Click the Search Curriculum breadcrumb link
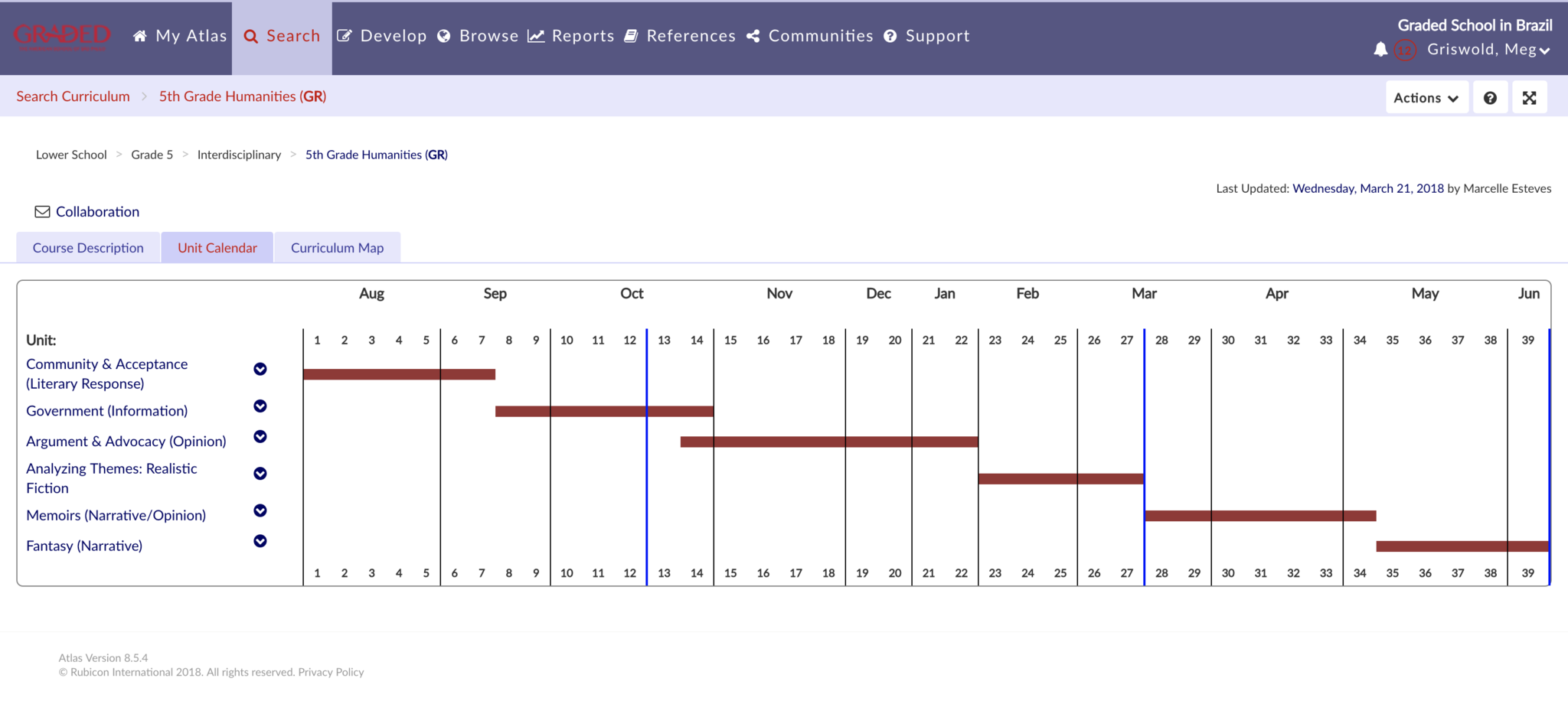 coord(73,96)
